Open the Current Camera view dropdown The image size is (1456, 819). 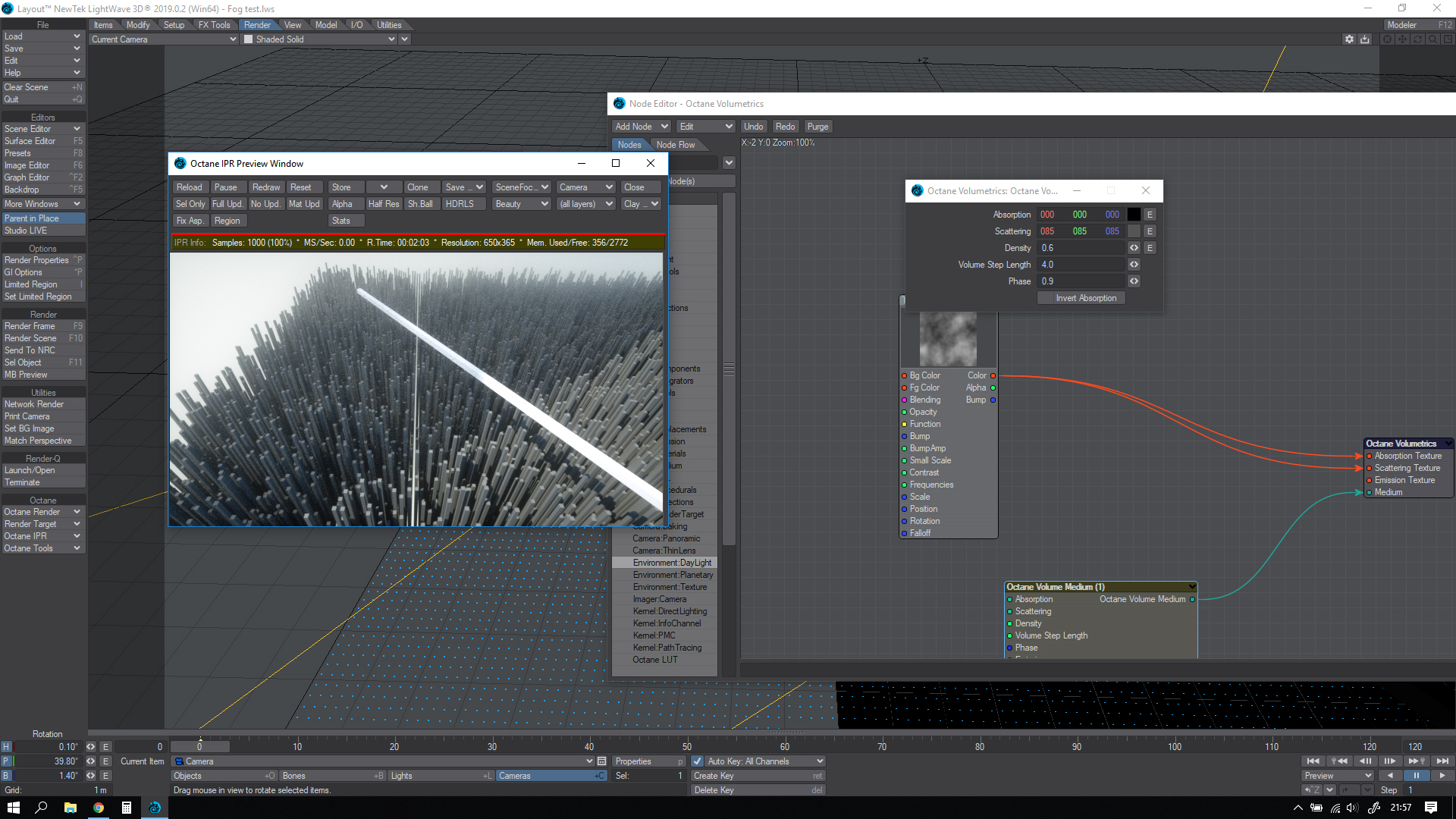point(164,39)
